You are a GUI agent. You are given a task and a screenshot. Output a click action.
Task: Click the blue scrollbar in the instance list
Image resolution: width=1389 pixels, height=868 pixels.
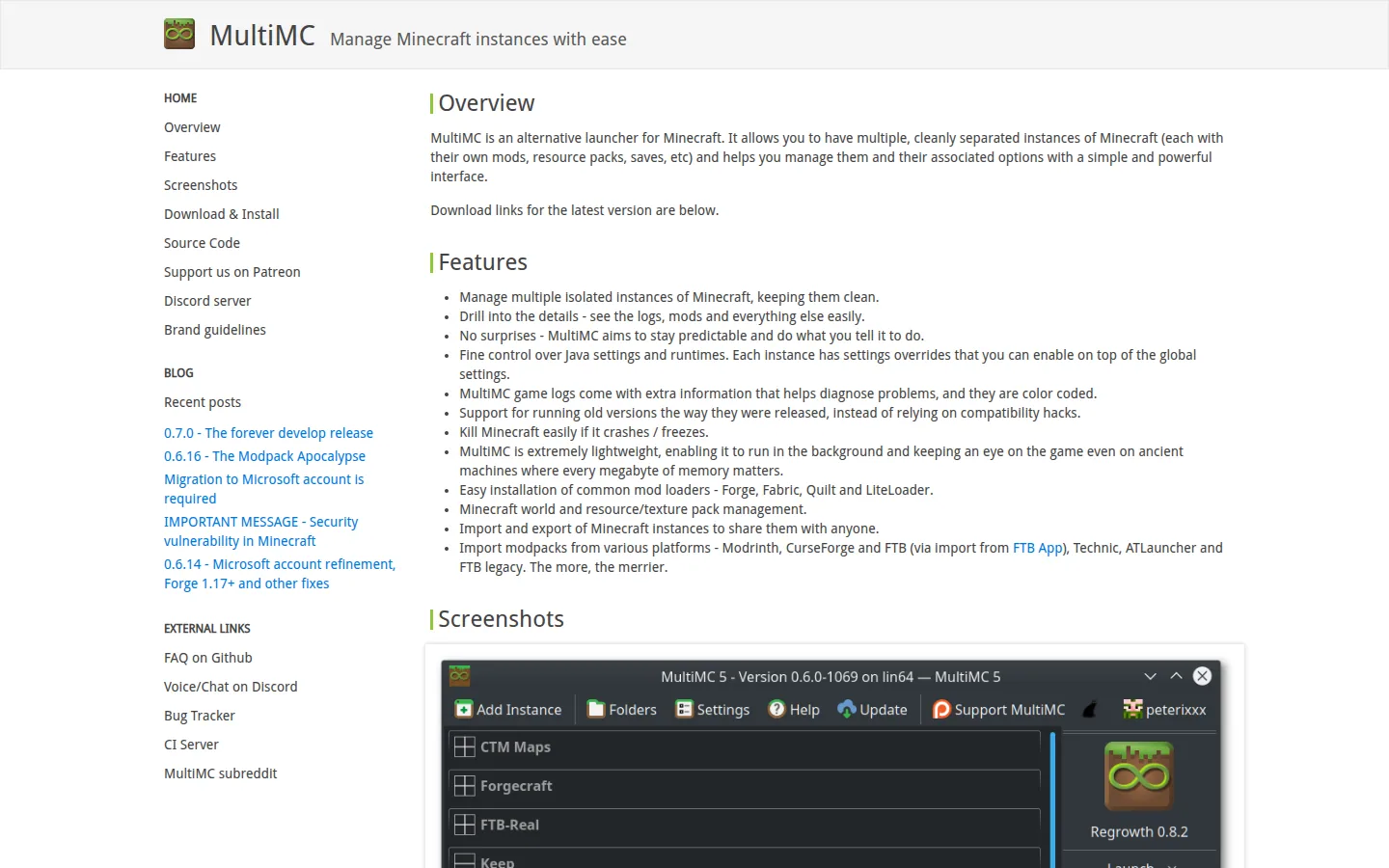coord(1052,800)
